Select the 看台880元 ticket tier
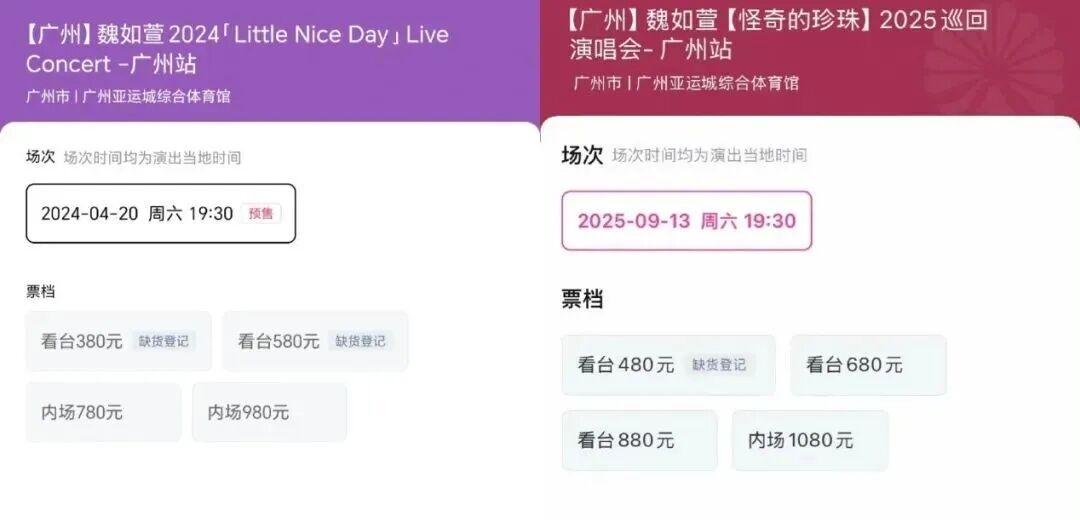Viewport: 1080px width, 520px height. click(x=639, y=440)
